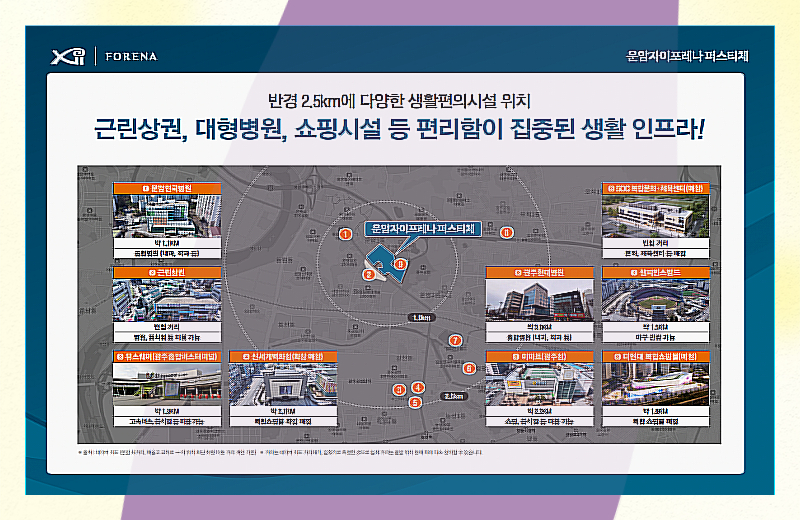Viewport: 800px width, 520px height.
Task: Select map marker number 7
Action: [x=455, y=340]
